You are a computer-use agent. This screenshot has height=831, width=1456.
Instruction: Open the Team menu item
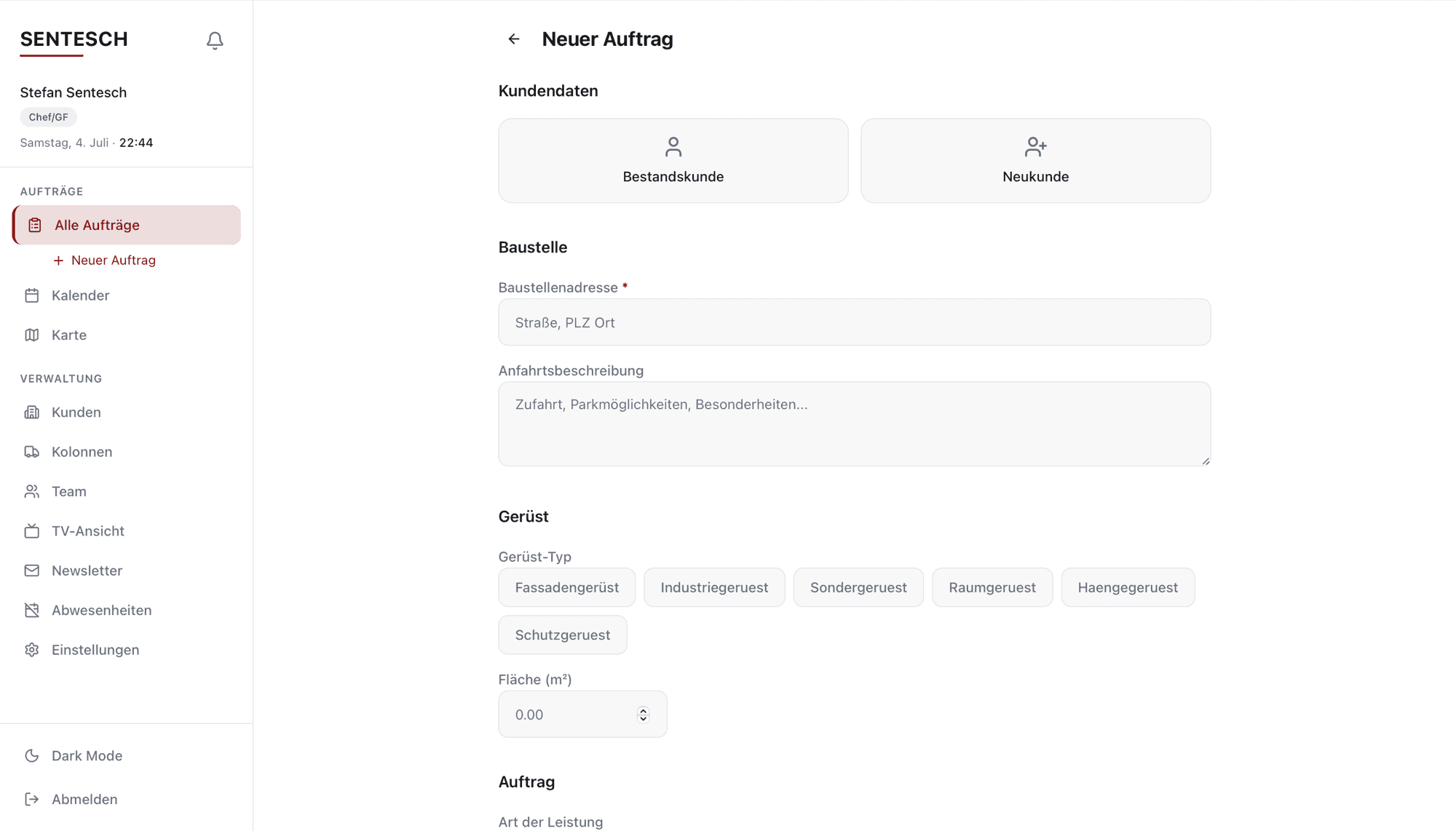127,491
